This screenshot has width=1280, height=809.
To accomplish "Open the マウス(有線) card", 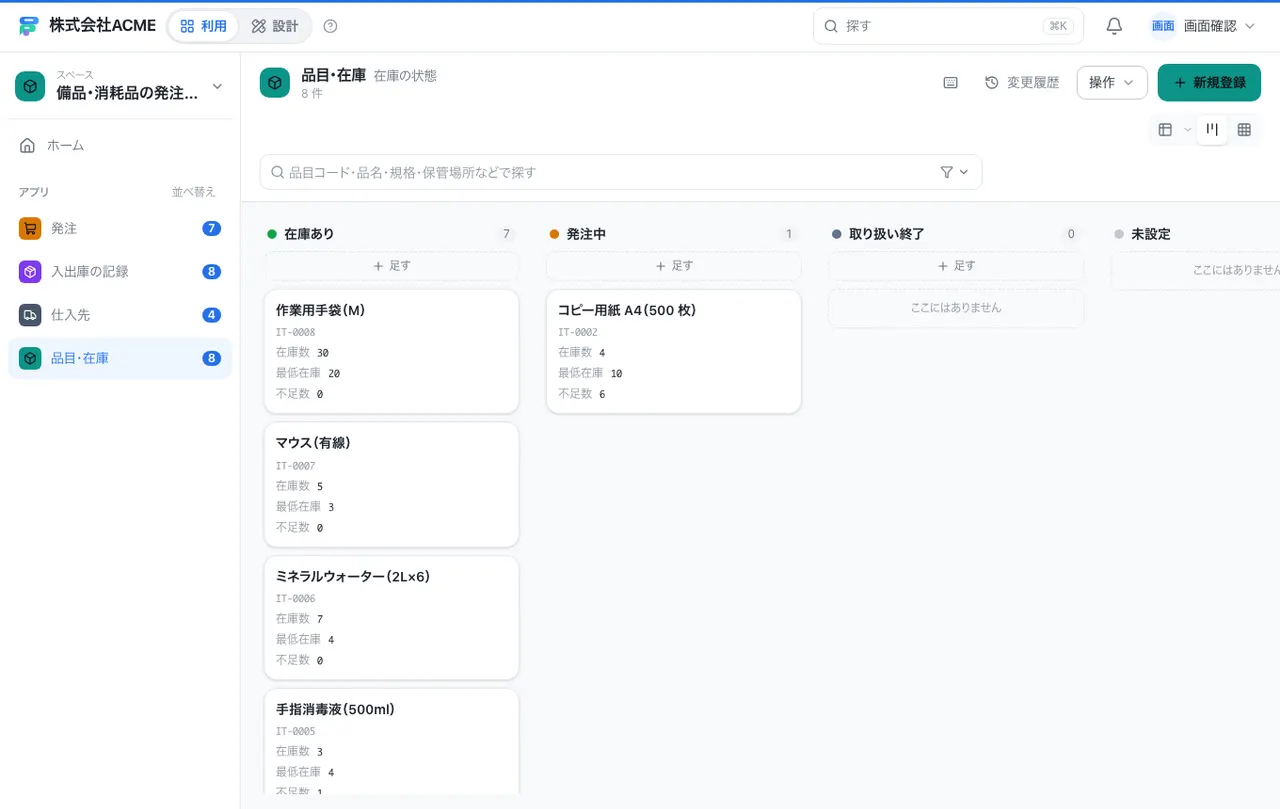I will tap(391, 484).
